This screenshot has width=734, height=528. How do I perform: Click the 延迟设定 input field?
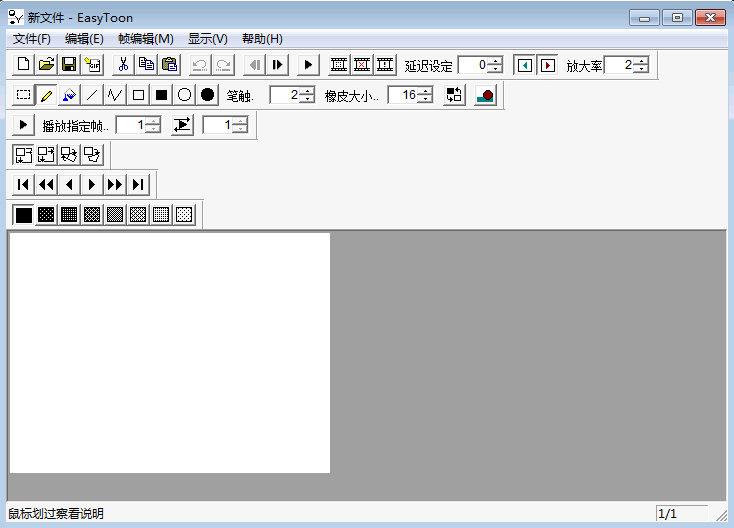pos(473,65)
